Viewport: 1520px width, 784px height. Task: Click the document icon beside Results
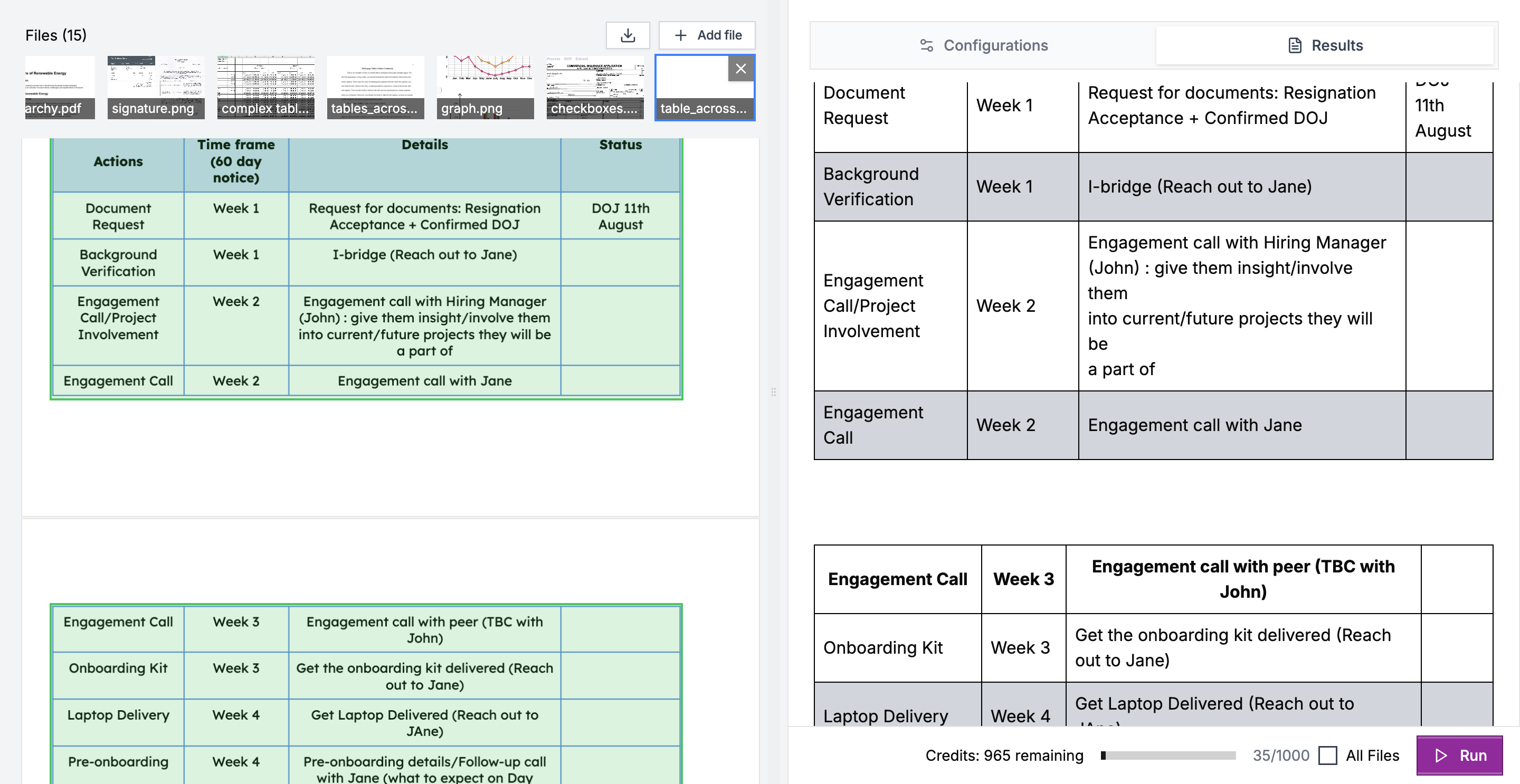(x=1294, y=45)
